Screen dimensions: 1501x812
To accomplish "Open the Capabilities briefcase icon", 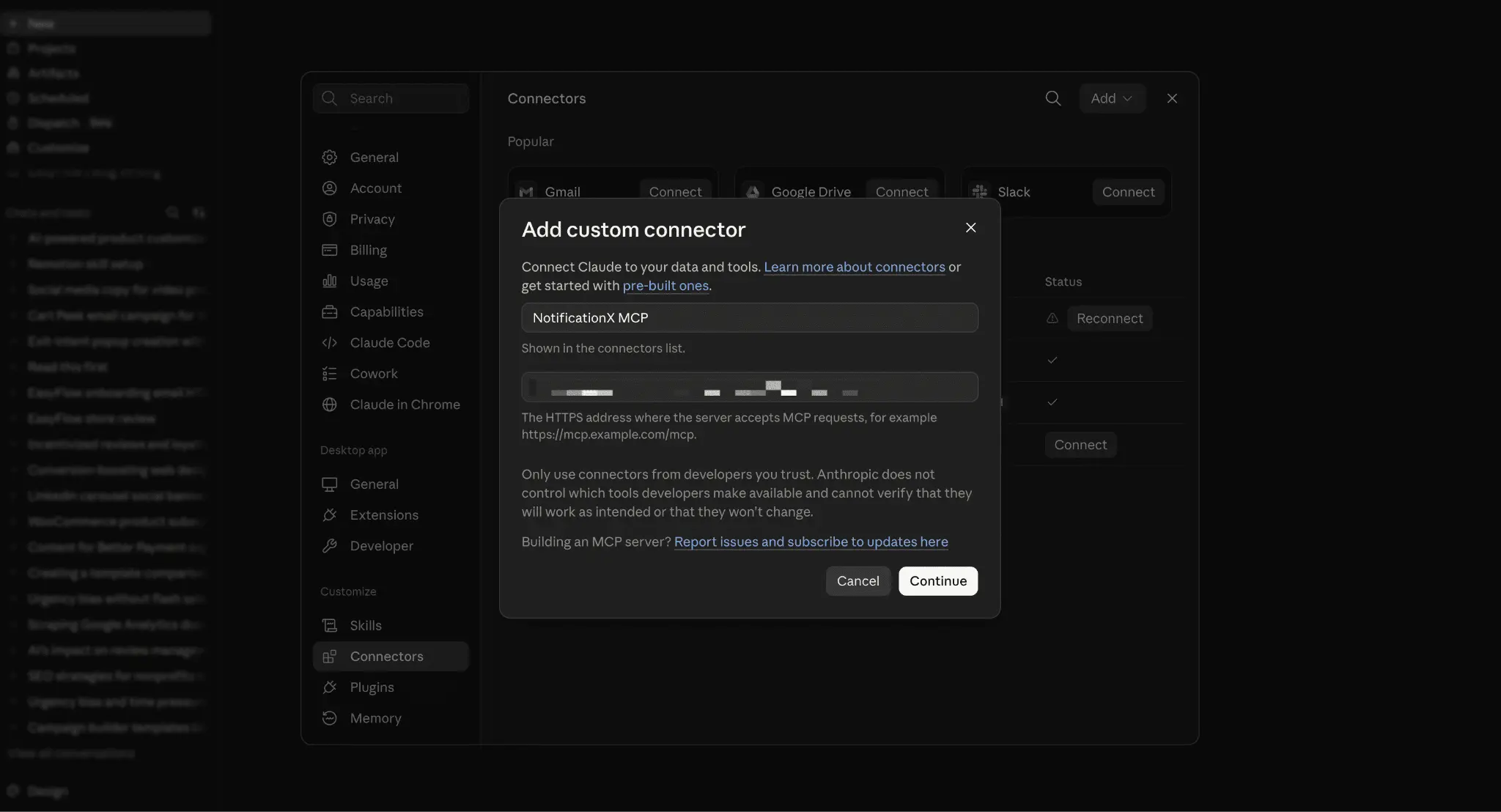I will pos(330,311).
